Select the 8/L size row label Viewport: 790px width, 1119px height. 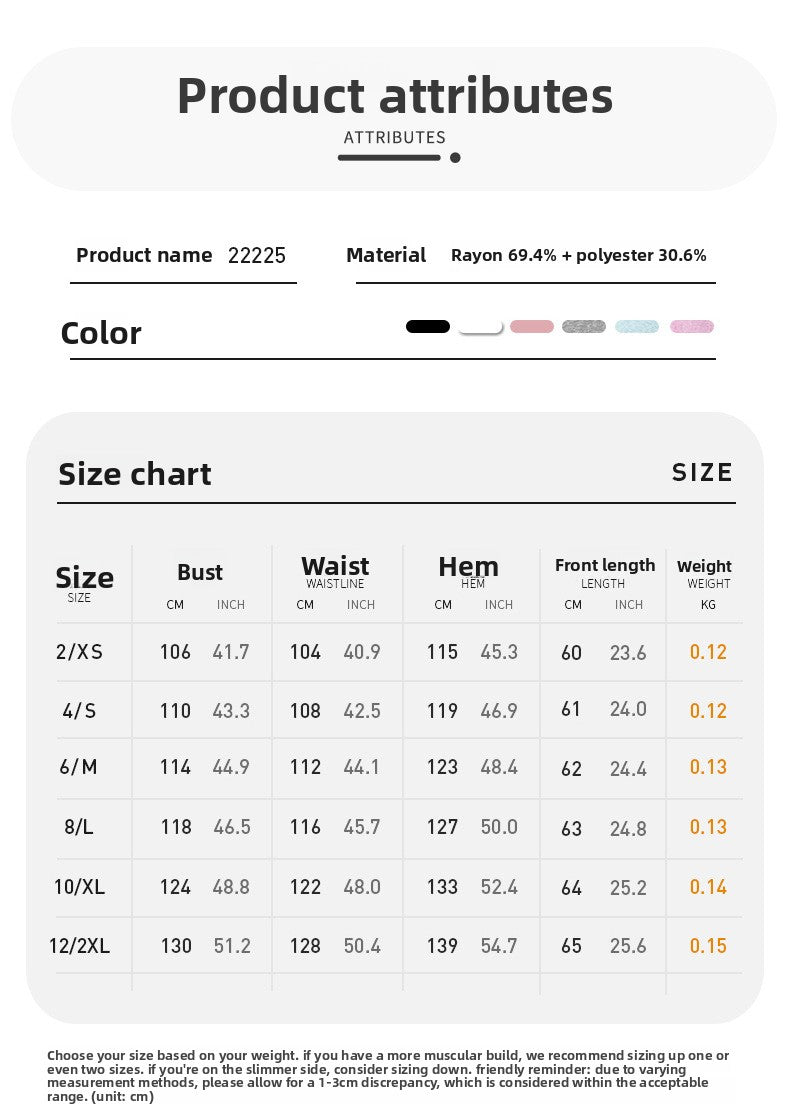tap(79, 827)
